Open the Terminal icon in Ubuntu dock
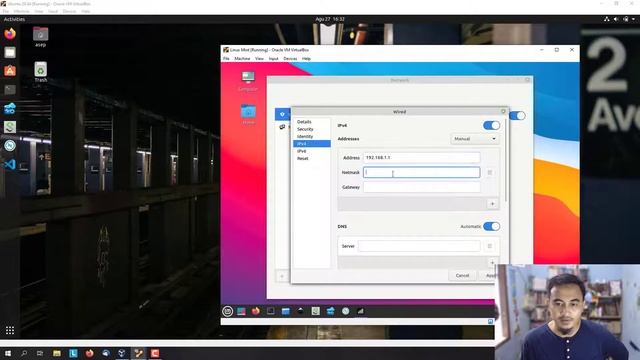640x360 pixels. pyautogui.click(x=10, y=89)
